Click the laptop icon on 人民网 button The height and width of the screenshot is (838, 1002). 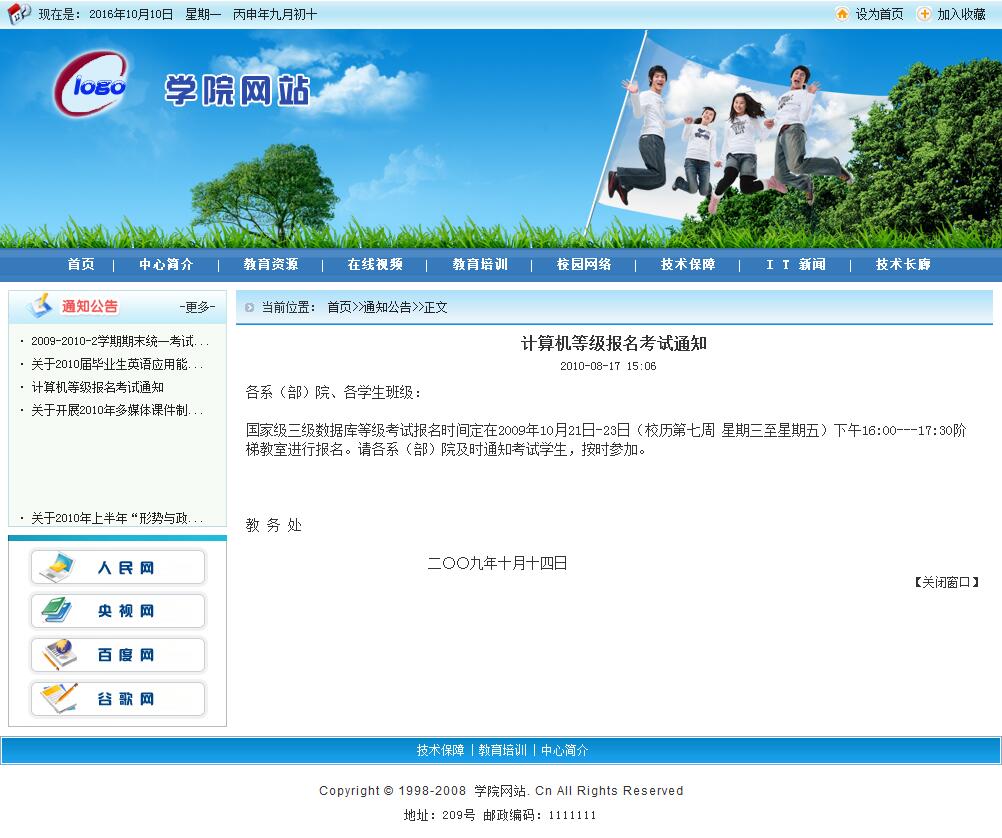pos(56,567)
